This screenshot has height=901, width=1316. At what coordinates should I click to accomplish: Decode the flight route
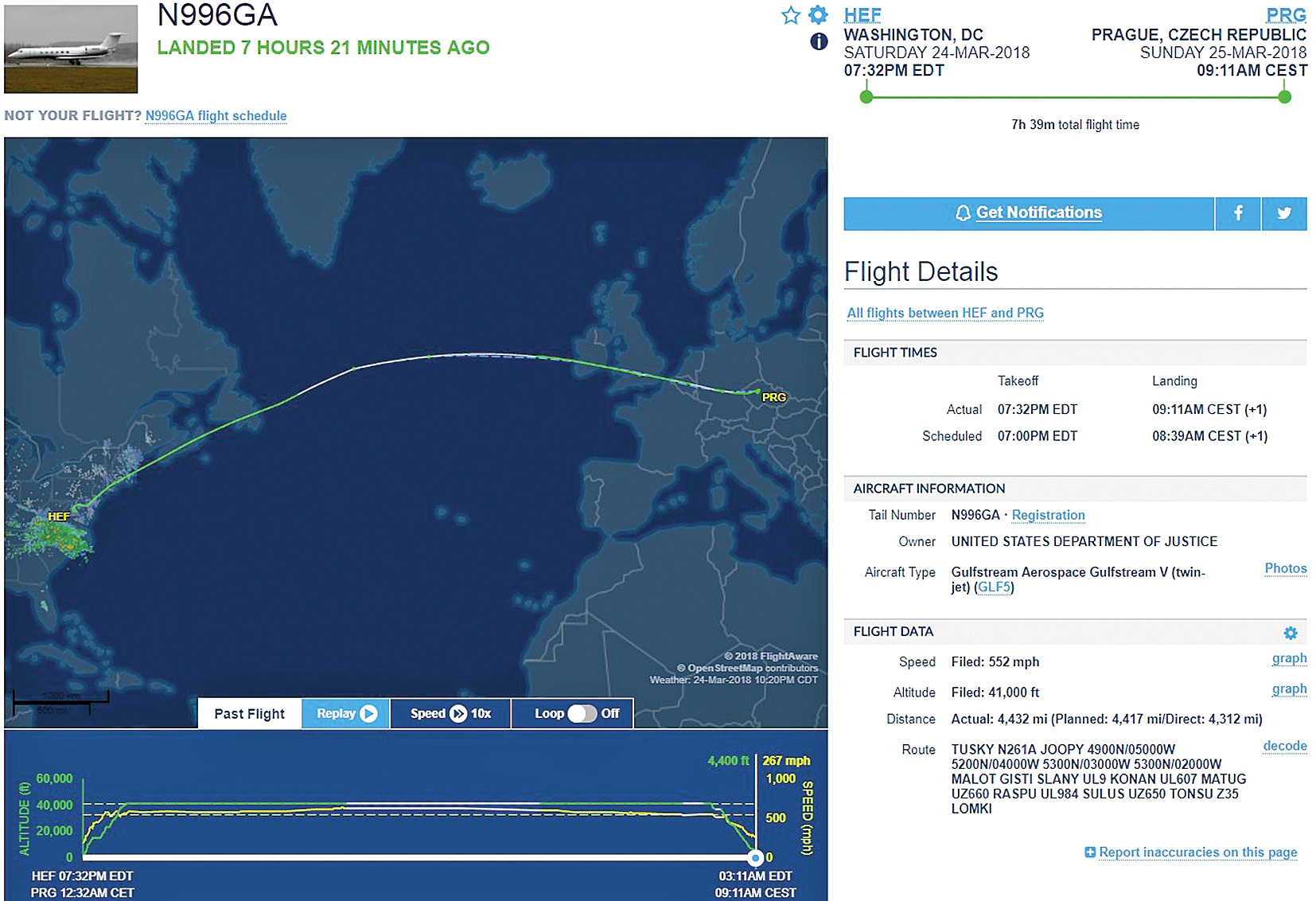coord(1285,746)
